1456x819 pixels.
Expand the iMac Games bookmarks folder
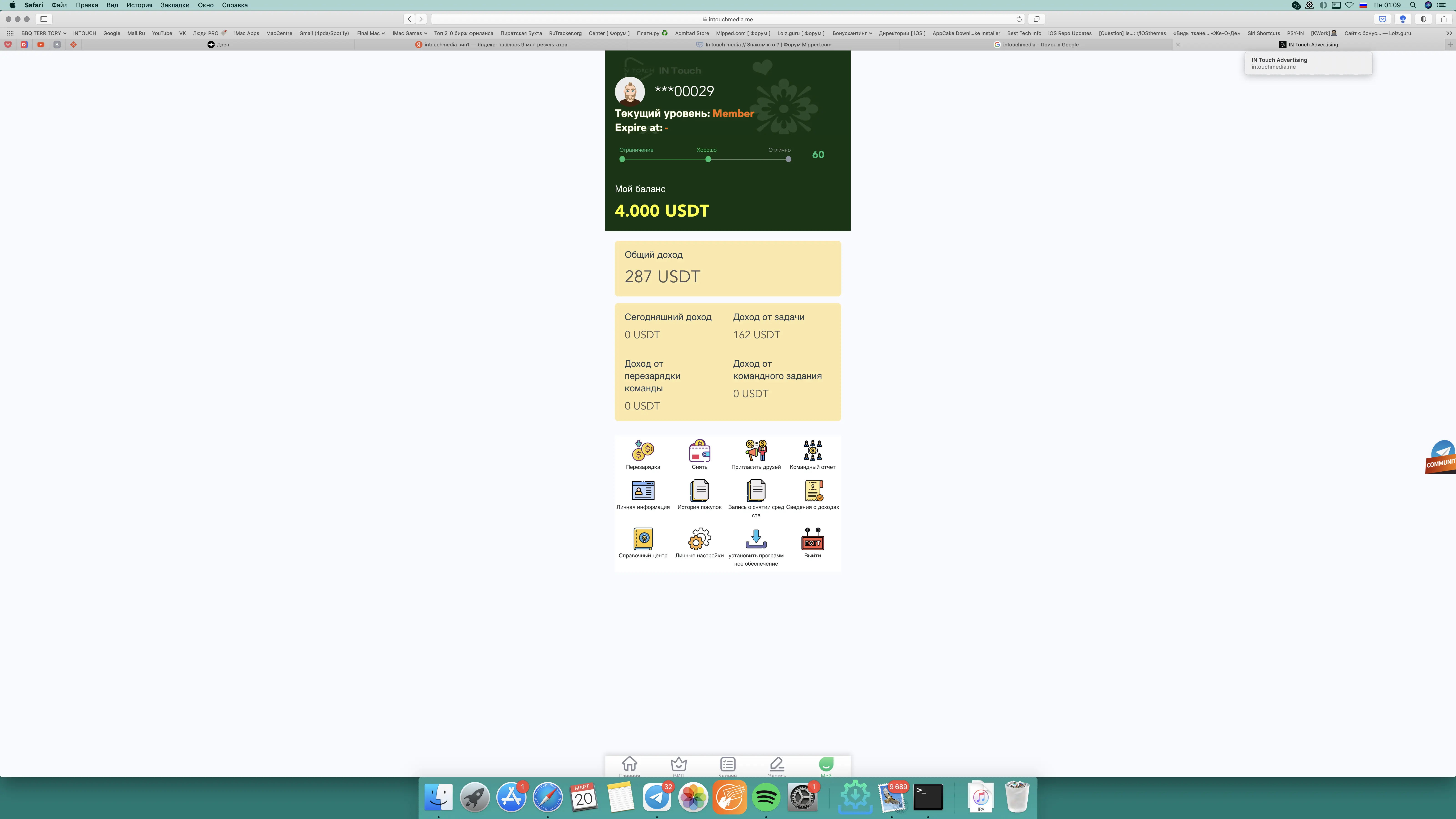[x=410, y=33]
